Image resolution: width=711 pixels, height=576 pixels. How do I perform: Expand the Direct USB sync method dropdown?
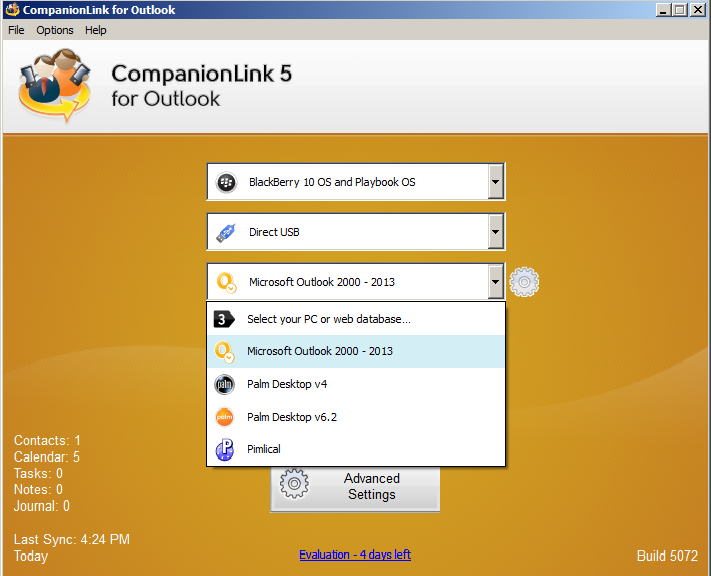click(495, 232)
